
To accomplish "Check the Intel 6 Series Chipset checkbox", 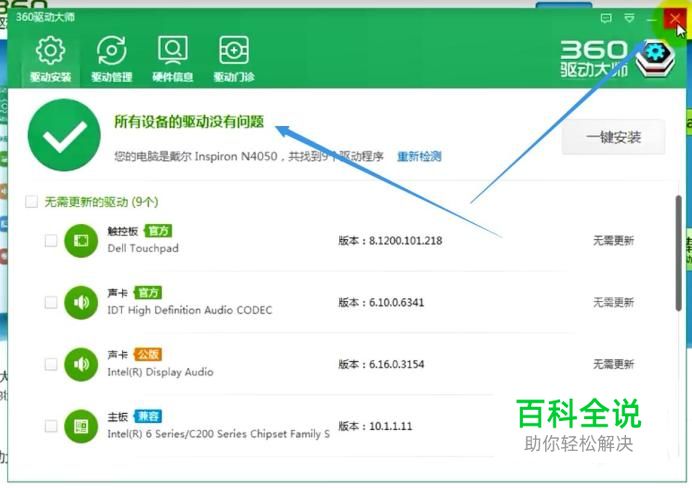I will [51, 426].
